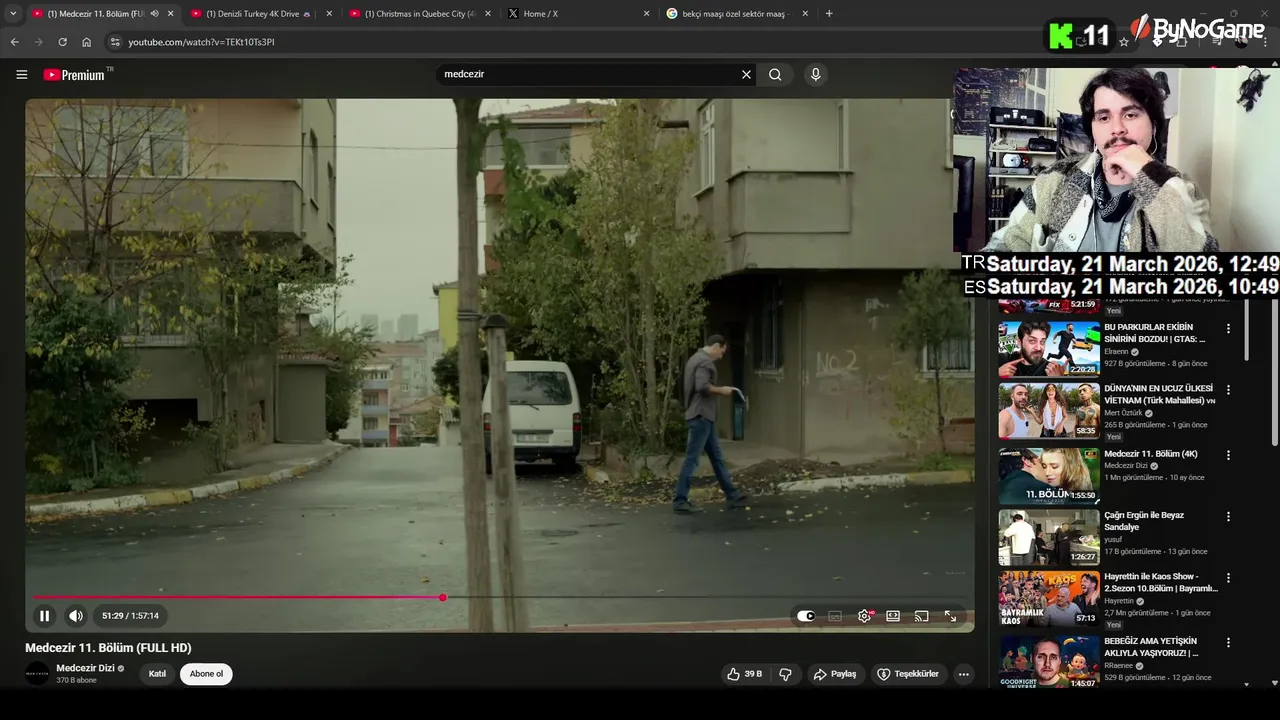
Task: Close the Christmas in Quebec City tab
Action: pos(488,14)
